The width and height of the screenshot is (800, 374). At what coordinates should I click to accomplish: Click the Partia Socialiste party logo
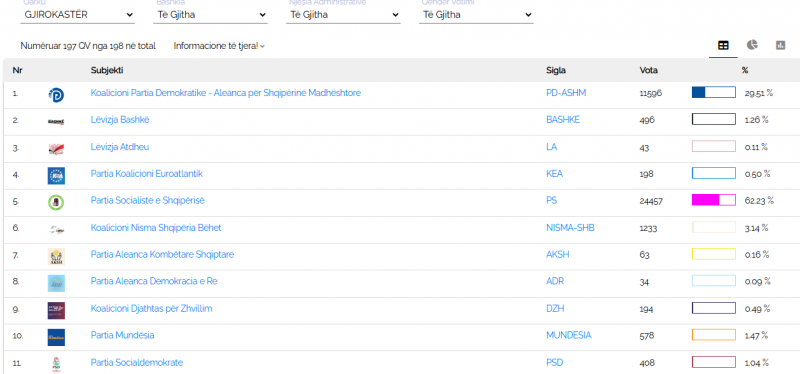(56, 202)
